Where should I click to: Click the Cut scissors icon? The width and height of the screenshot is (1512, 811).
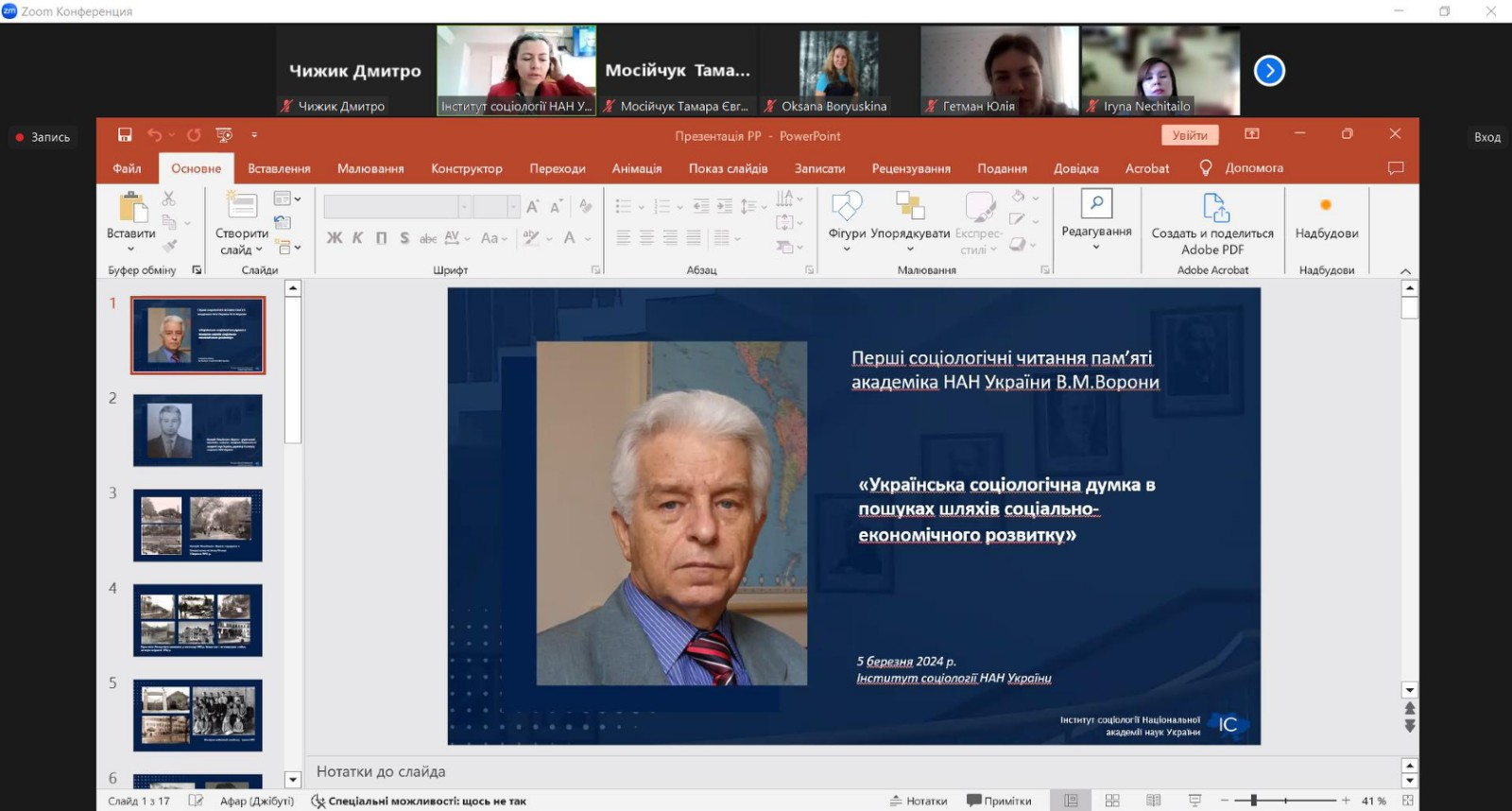[169, 198]
